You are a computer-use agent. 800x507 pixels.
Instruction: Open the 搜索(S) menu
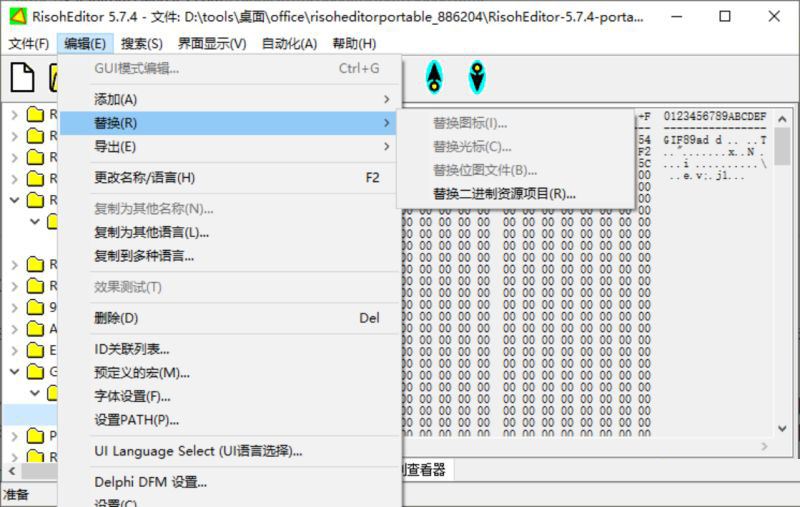point(141,43)
